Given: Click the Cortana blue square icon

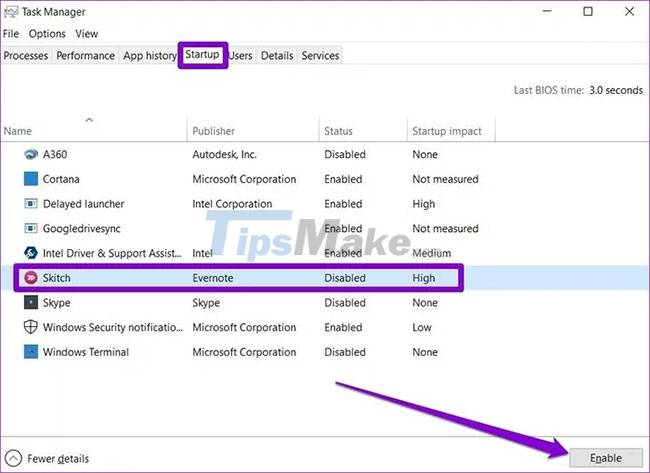Looking at the screenshot, I should [31, 179].
